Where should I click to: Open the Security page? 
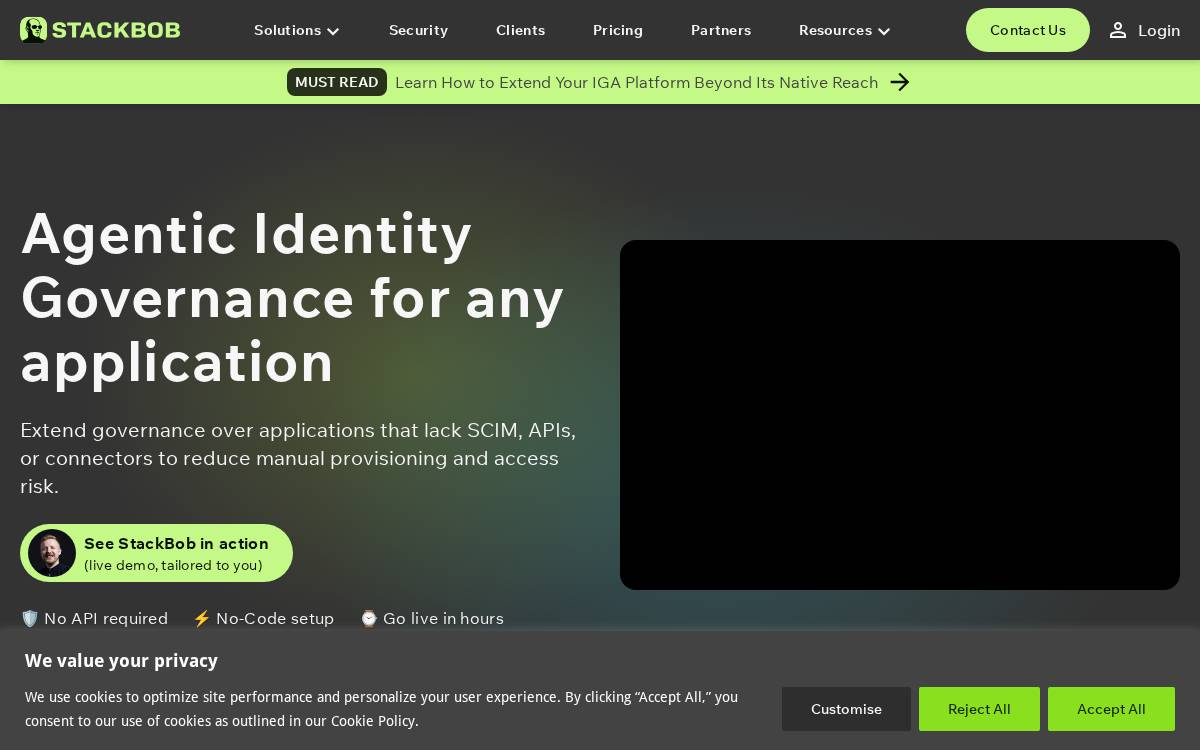(x=418, y=30)
